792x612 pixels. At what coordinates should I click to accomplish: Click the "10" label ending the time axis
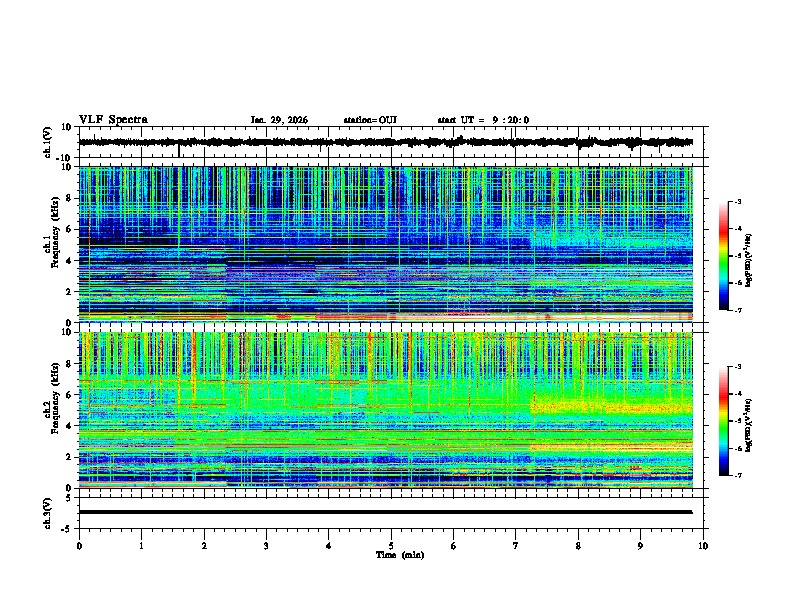(x=703, y=546)
